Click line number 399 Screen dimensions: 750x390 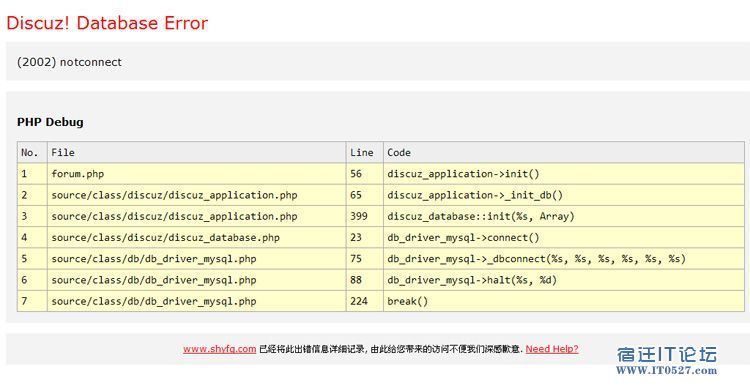364,216
